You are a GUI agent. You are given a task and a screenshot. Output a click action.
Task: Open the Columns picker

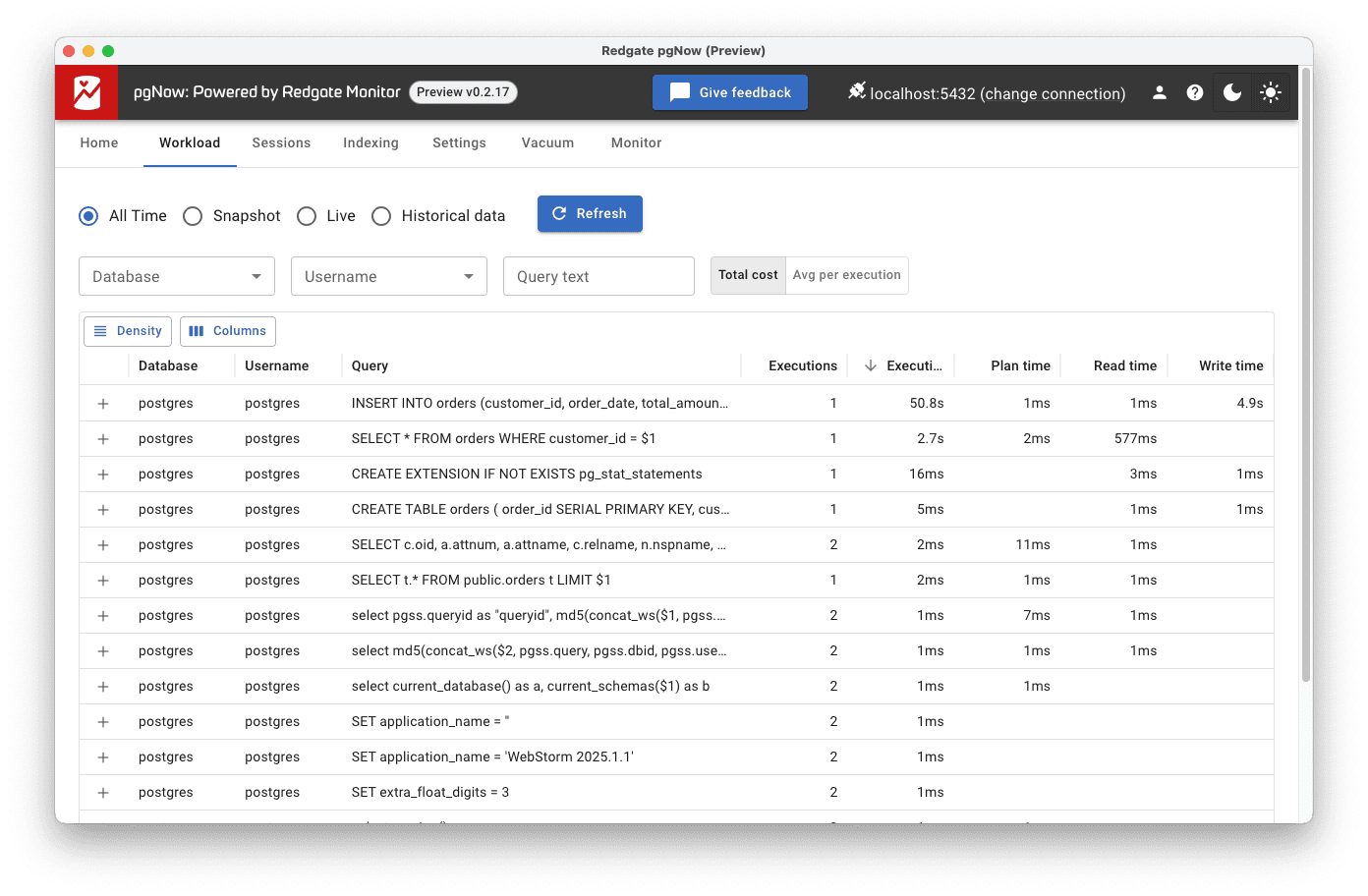[227, 331]
